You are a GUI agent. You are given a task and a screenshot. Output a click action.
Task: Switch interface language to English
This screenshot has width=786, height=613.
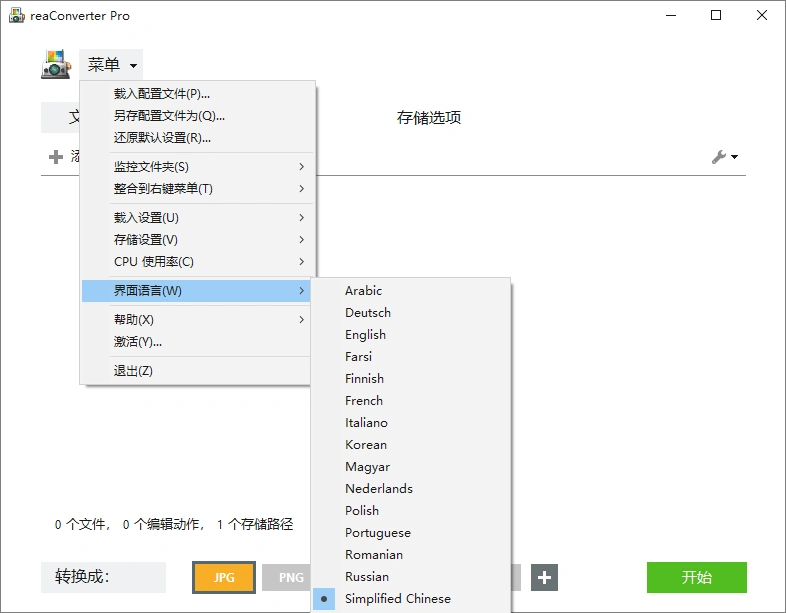click(x=365, y=335)
